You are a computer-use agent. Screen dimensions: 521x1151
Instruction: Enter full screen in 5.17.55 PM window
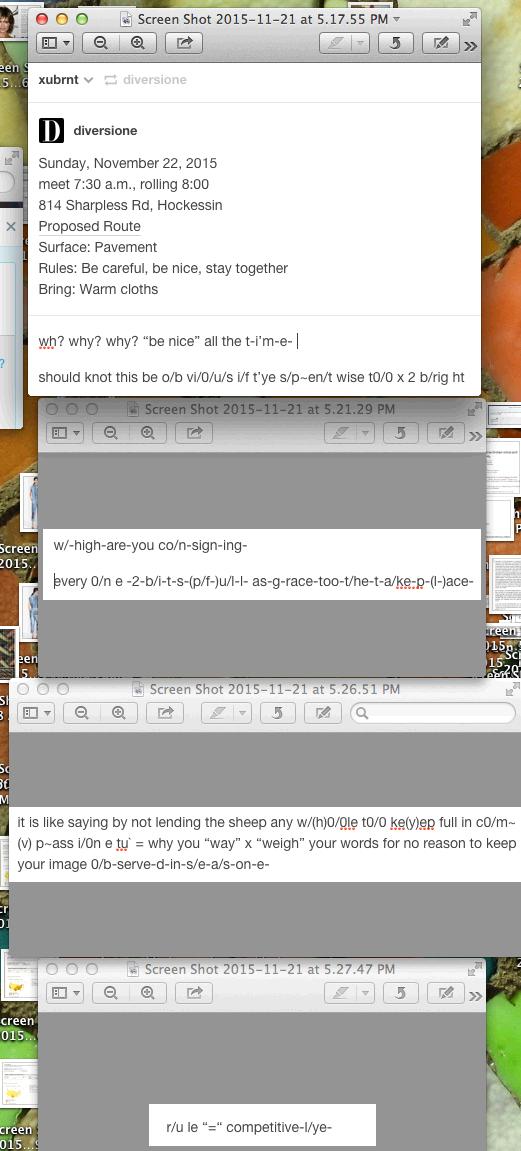pos(470,20)
